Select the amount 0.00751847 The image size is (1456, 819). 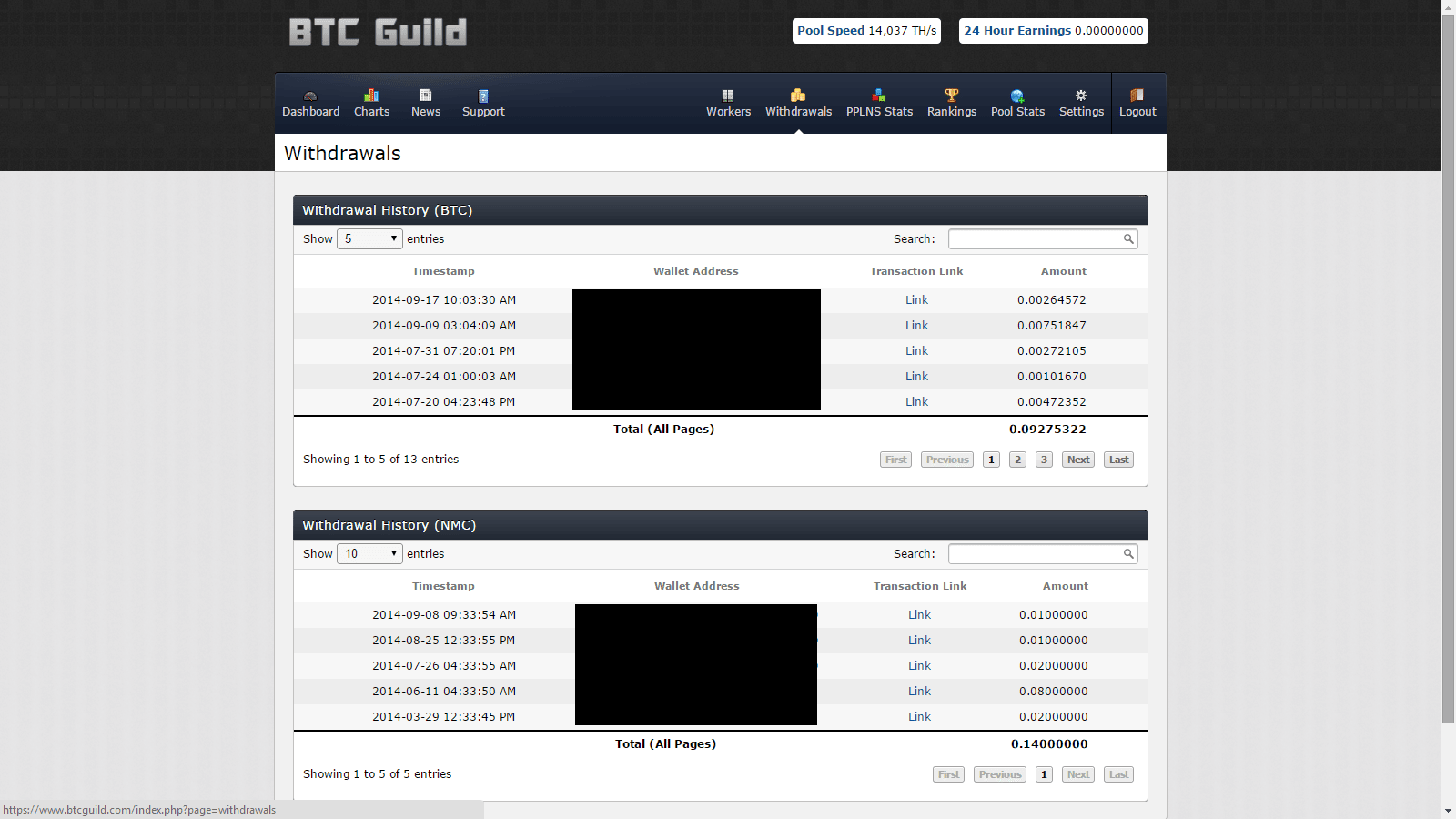[x=1052, y=326]
